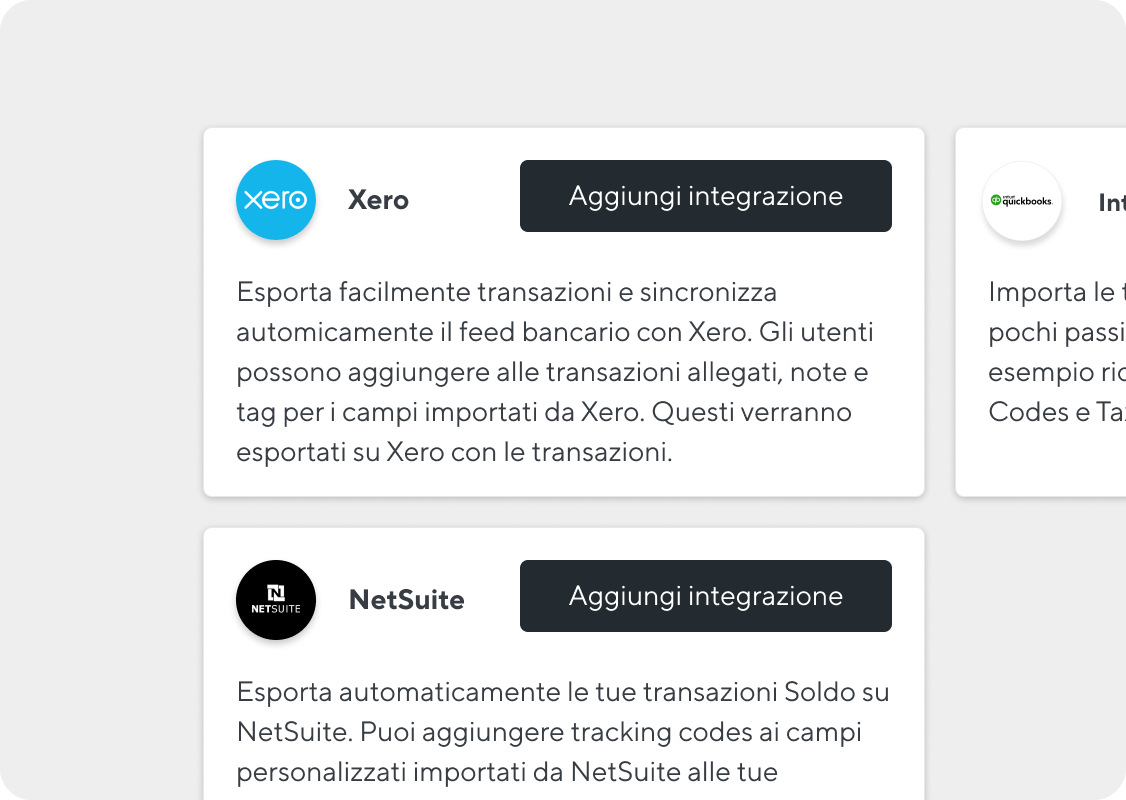This screenshot has width=1126, height=800.
Task: Click the QuickBooks logo icon
Action: click(x=1021, y=201)
